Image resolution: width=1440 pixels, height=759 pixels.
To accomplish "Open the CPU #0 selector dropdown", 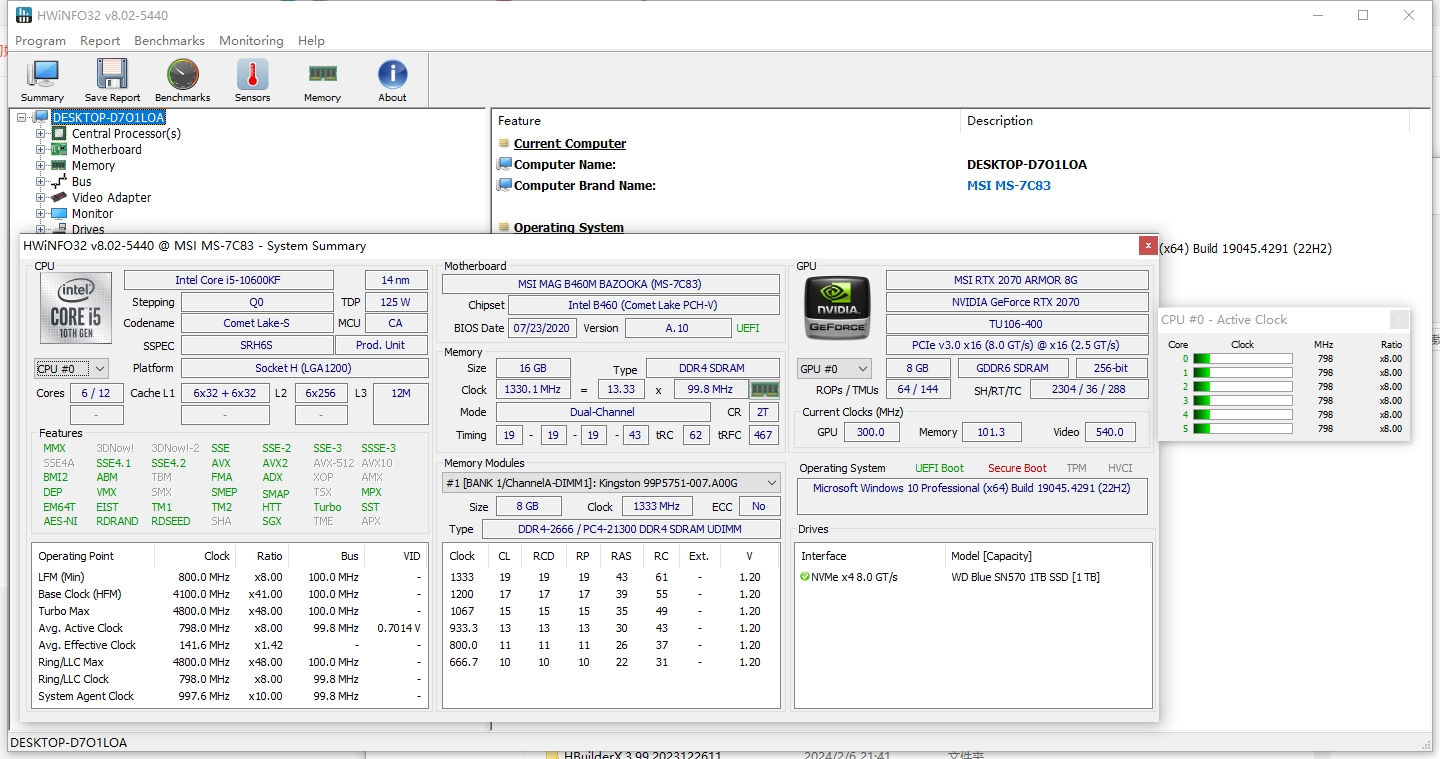I will pos(71,369).
